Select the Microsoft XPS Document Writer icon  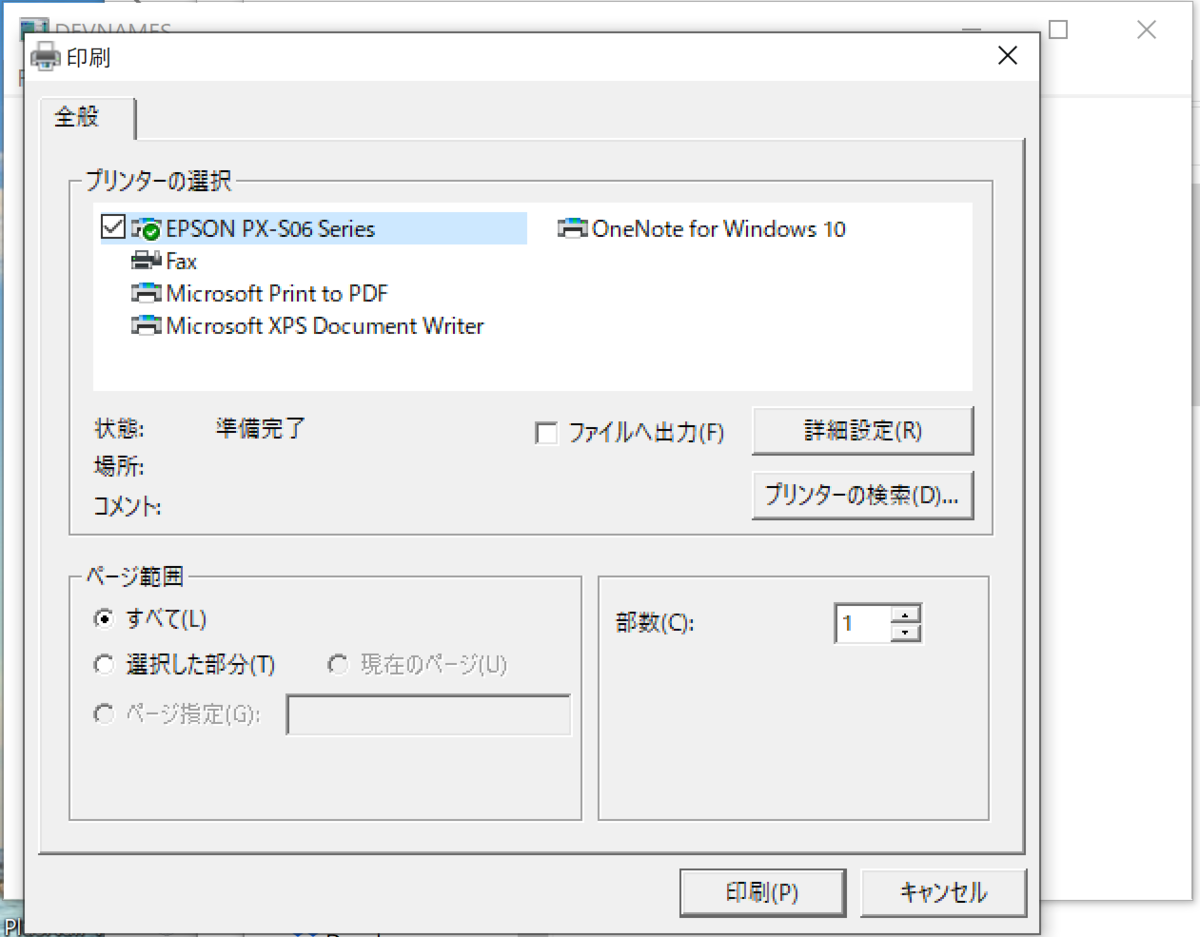coord(146,325)
